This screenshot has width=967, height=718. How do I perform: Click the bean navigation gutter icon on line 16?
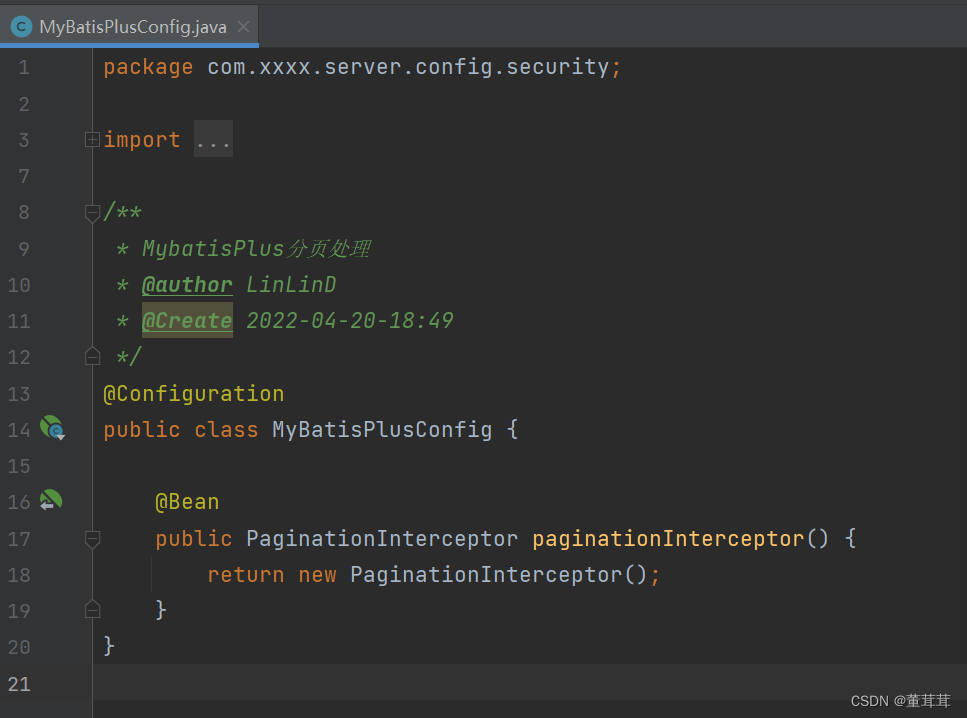[51, 500]
